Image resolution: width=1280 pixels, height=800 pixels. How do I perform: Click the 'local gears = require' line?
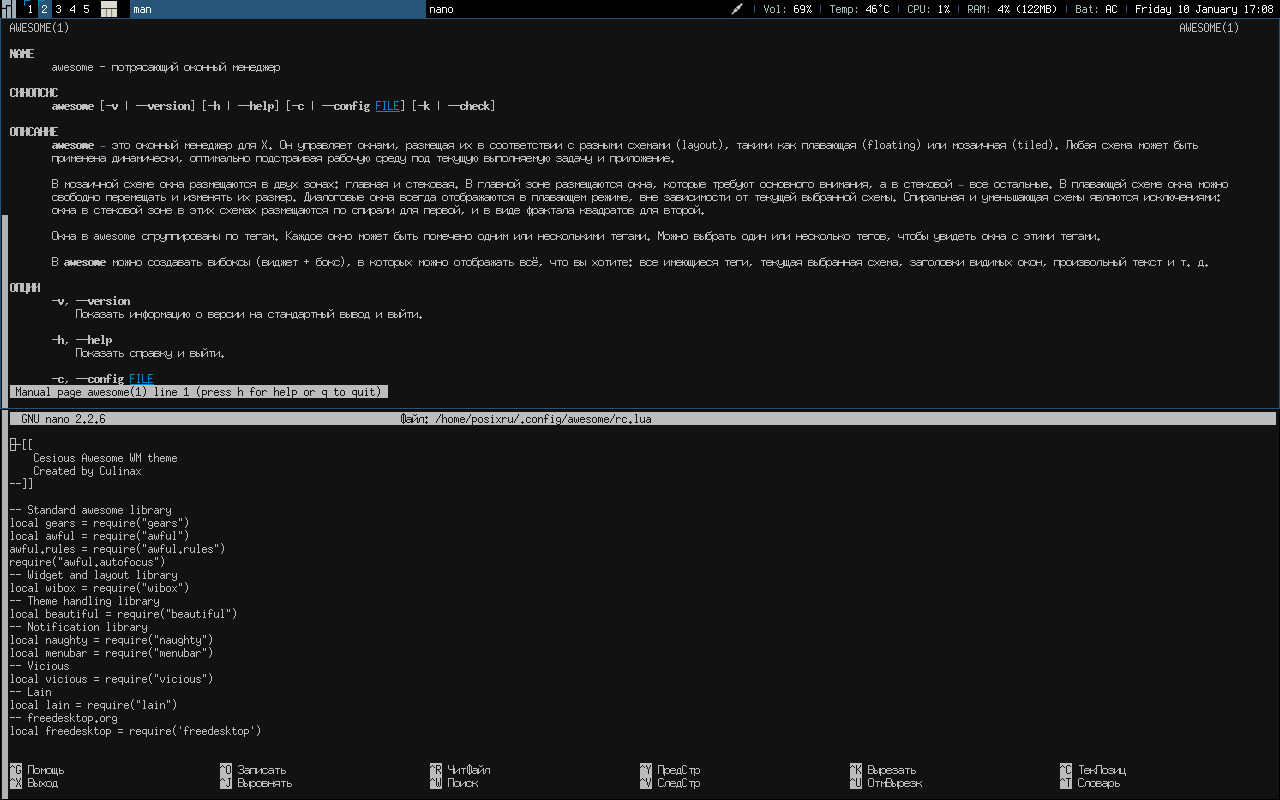99,523
